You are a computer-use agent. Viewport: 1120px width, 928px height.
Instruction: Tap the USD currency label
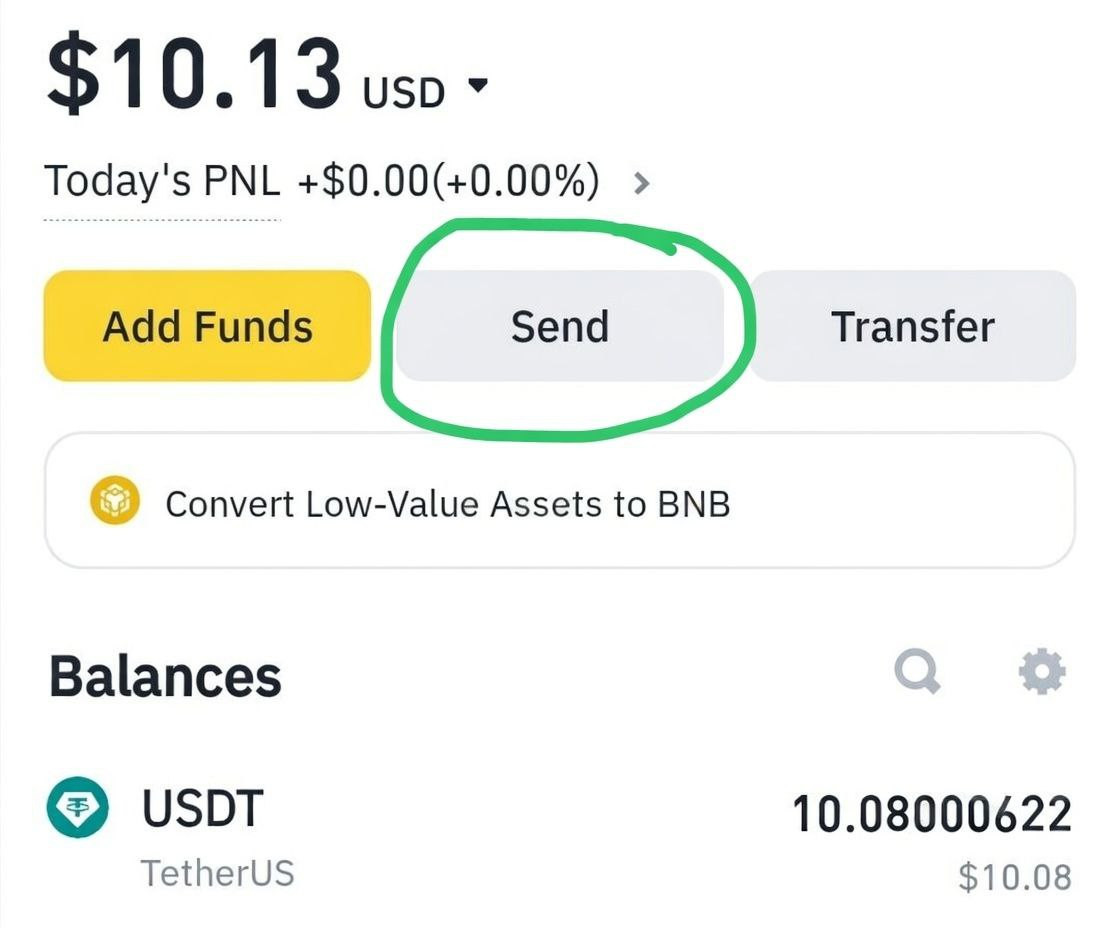point(403,93)
